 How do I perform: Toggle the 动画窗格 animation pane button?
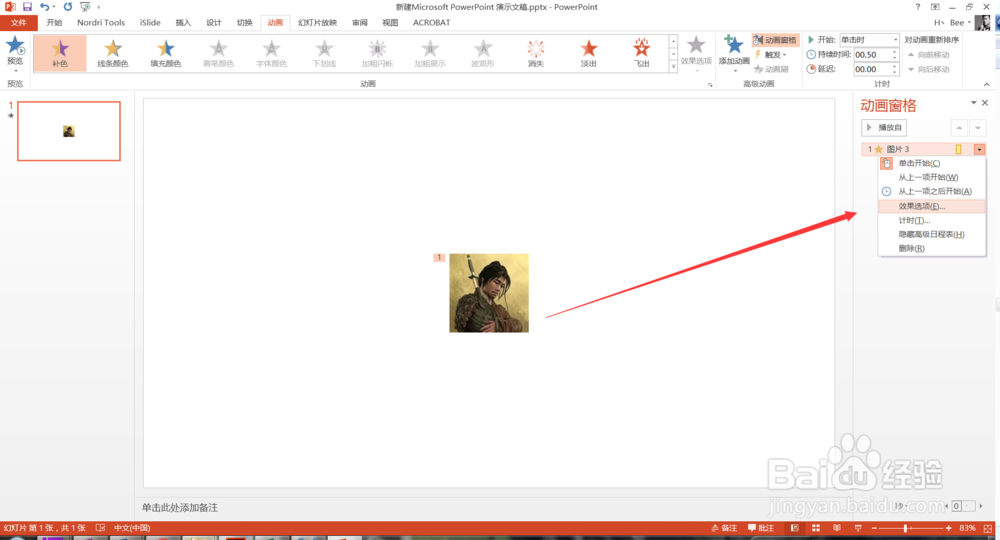[x=775, y=40]
